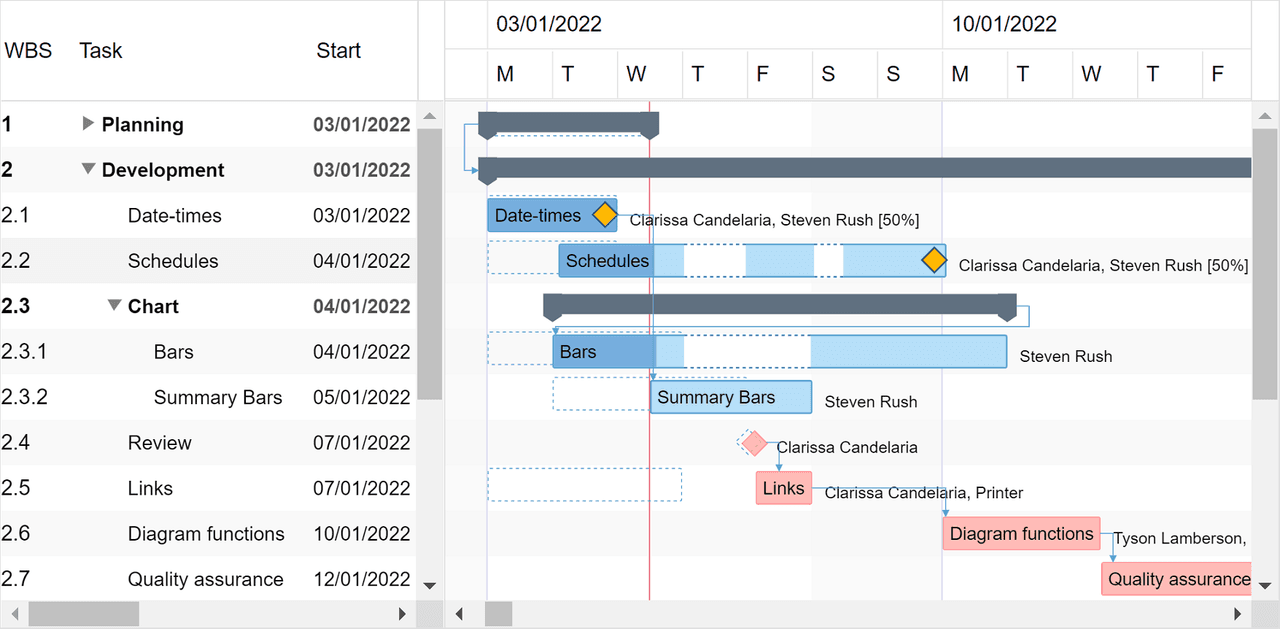Select the Links task name

pyautogui.click(x=150, y=488)
